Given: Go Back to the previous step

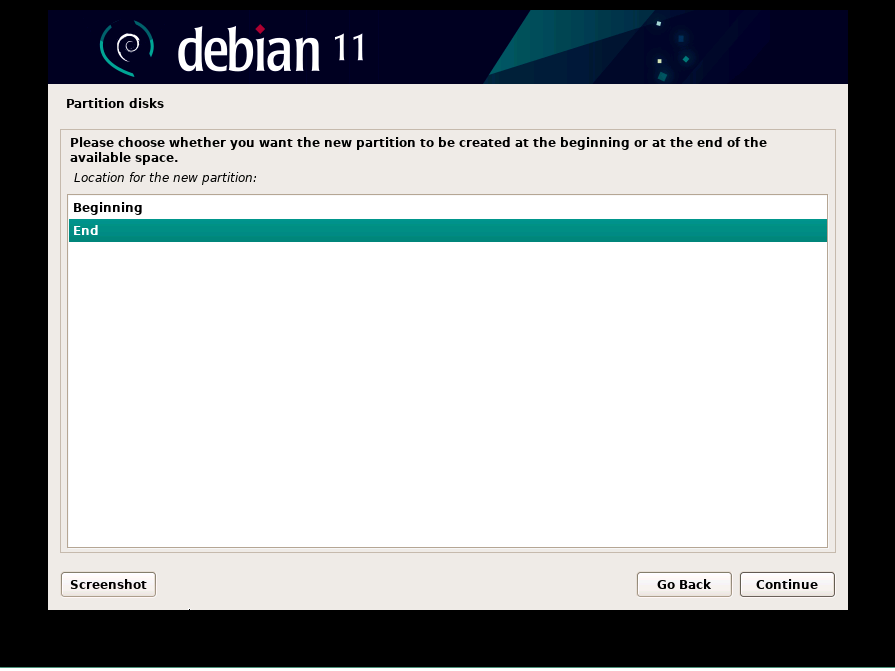Looking at the screenshot, I should 684,584.
